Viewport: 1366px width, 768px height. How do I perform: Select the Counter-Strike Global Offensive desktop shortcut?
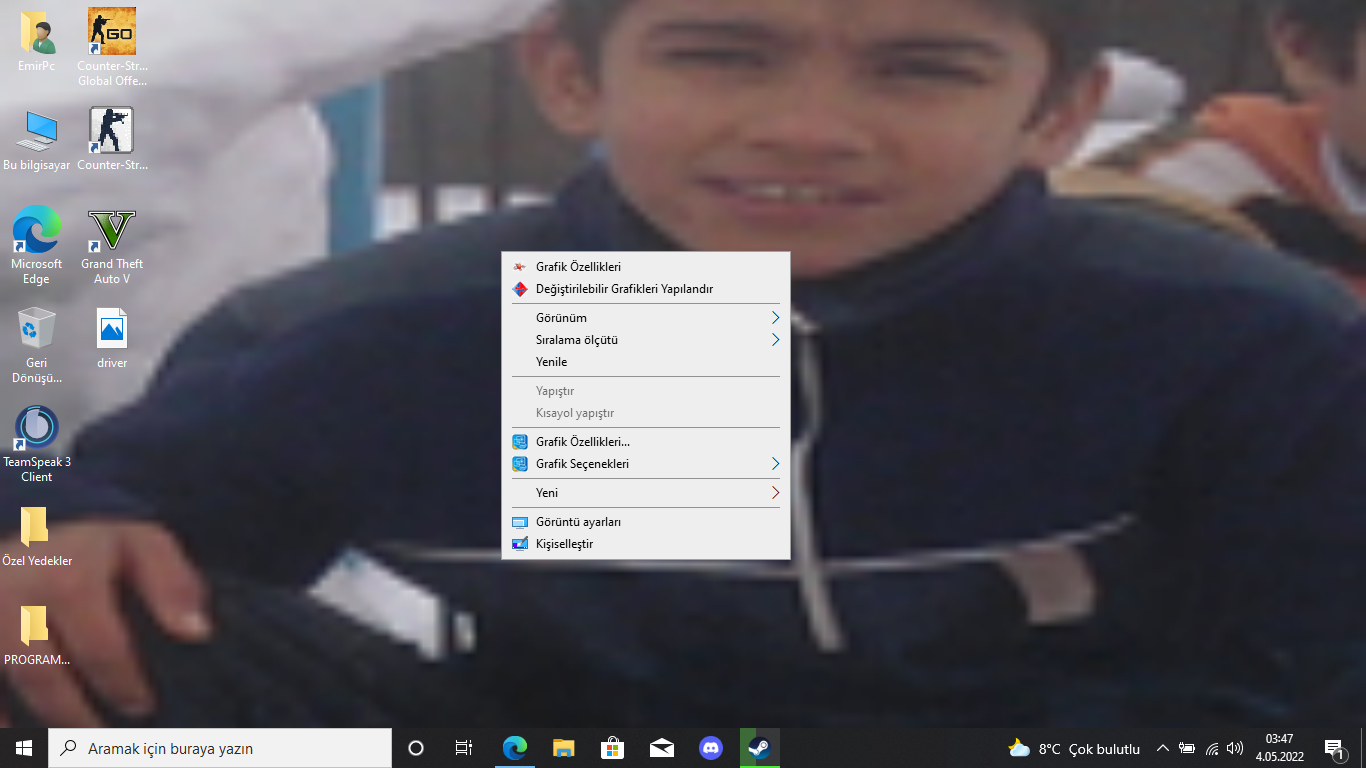point(112,48)
